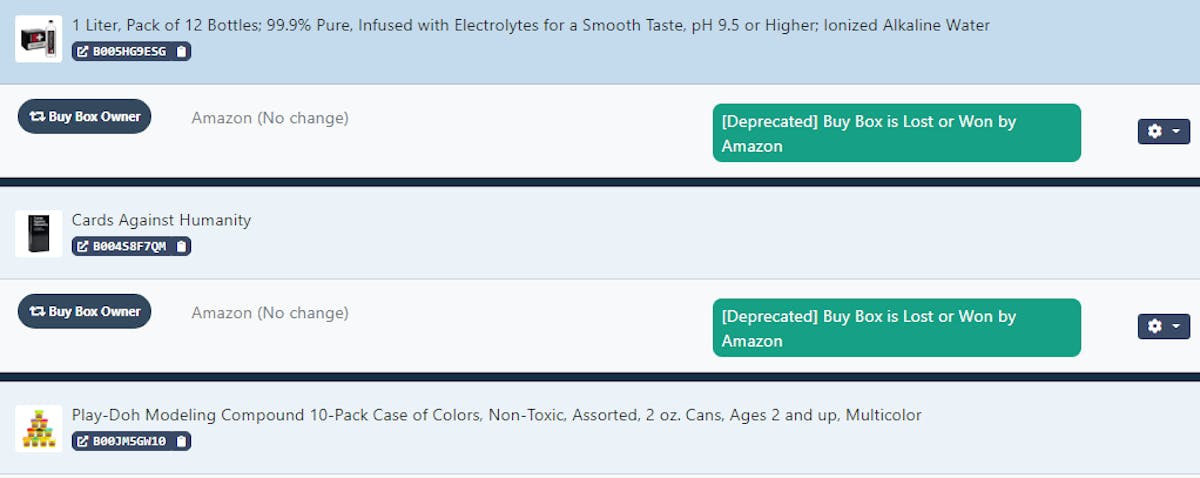
Task: Copy ASIN B00JM5GW10 using clipboard icon
Action: click(180, 441)
